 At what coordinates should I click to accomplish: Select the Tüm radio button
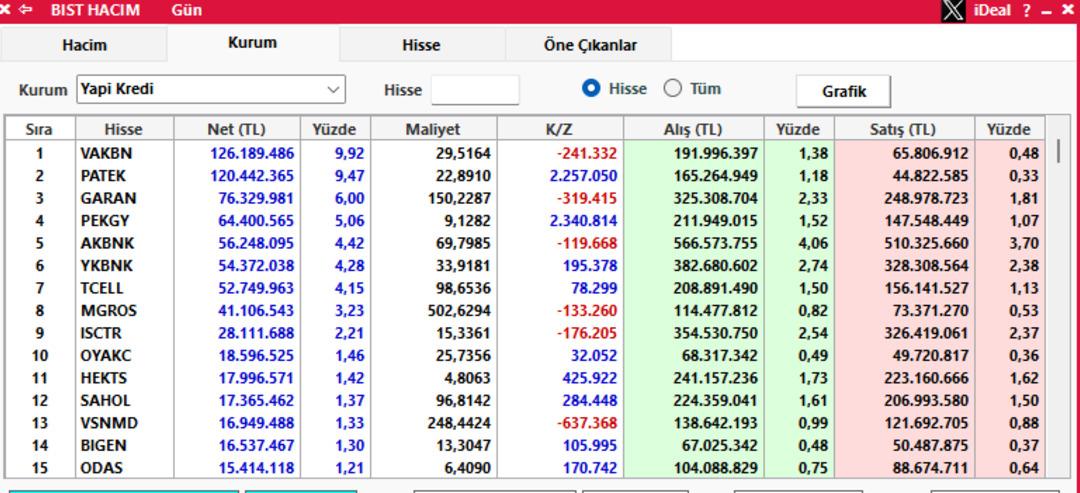[x=672, y=89]
